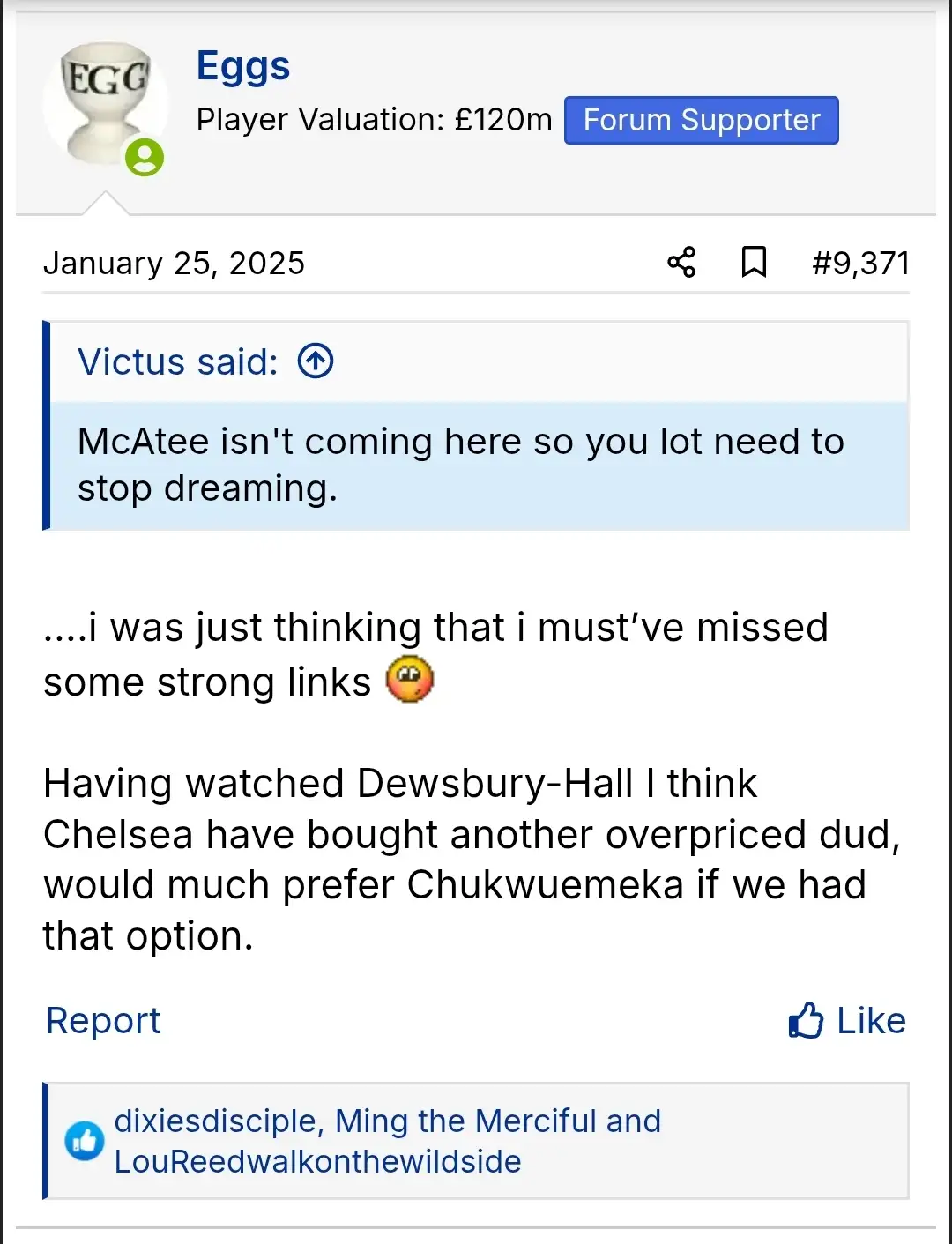
Task: Click the Player Valuation £120m text
Action: [x=374, y=120]
